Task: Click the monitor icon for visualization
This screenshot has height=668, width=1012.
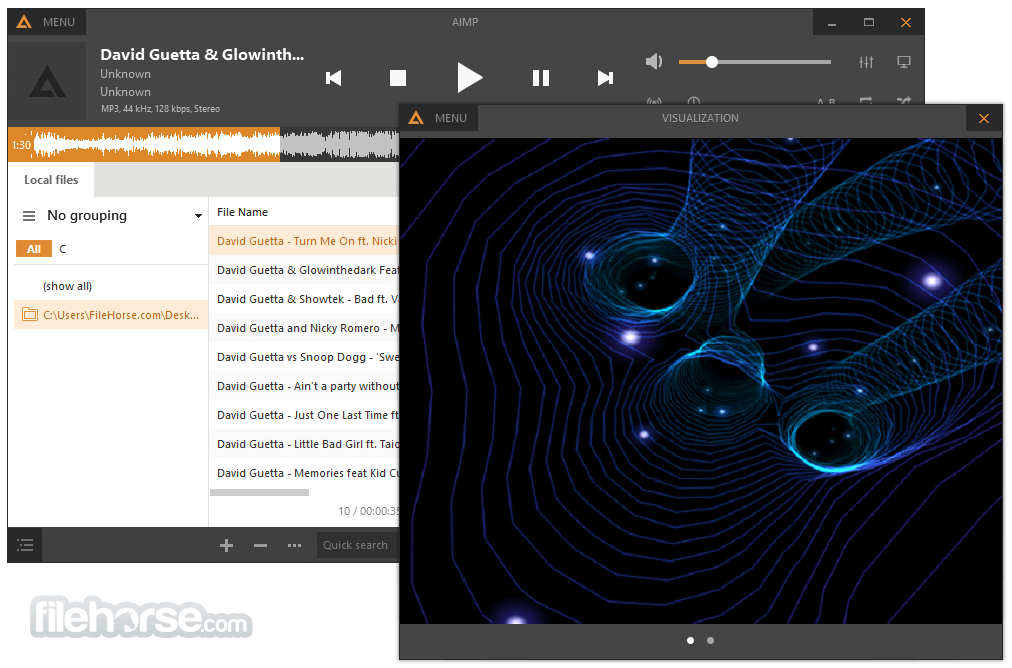Action: (904, 62)
